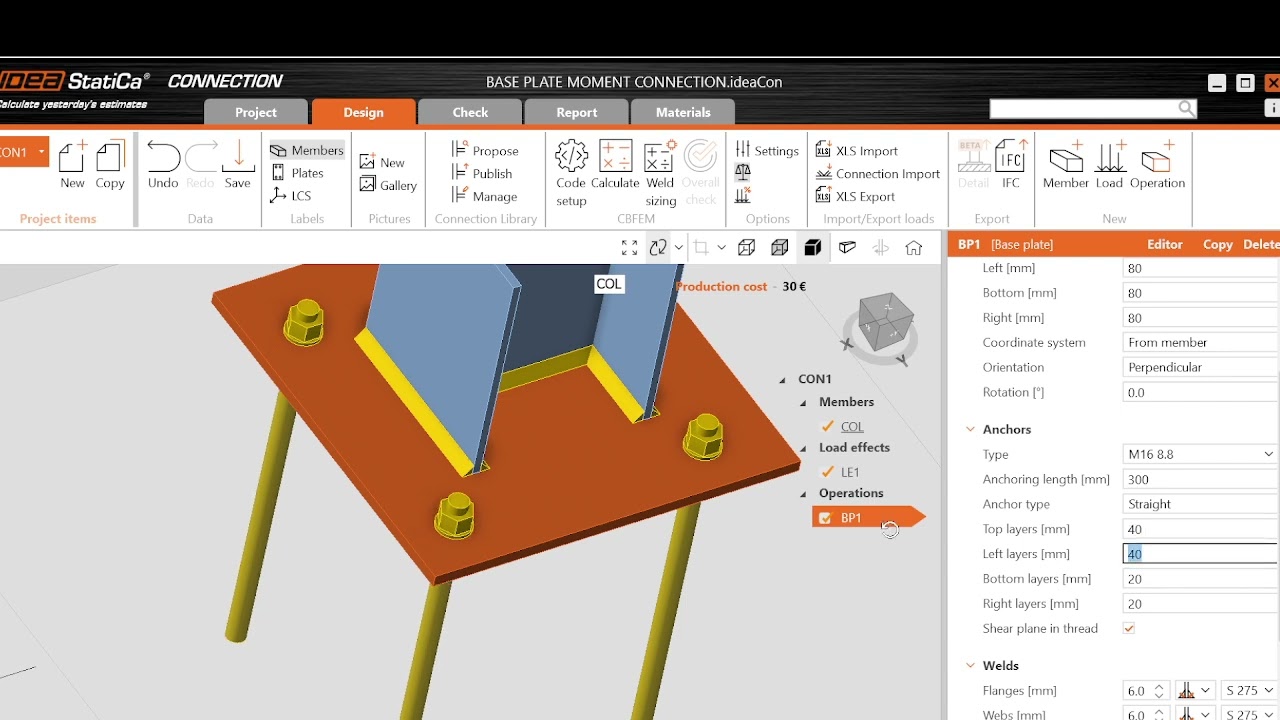Click Publish in Connection Library

pos(482,173)
